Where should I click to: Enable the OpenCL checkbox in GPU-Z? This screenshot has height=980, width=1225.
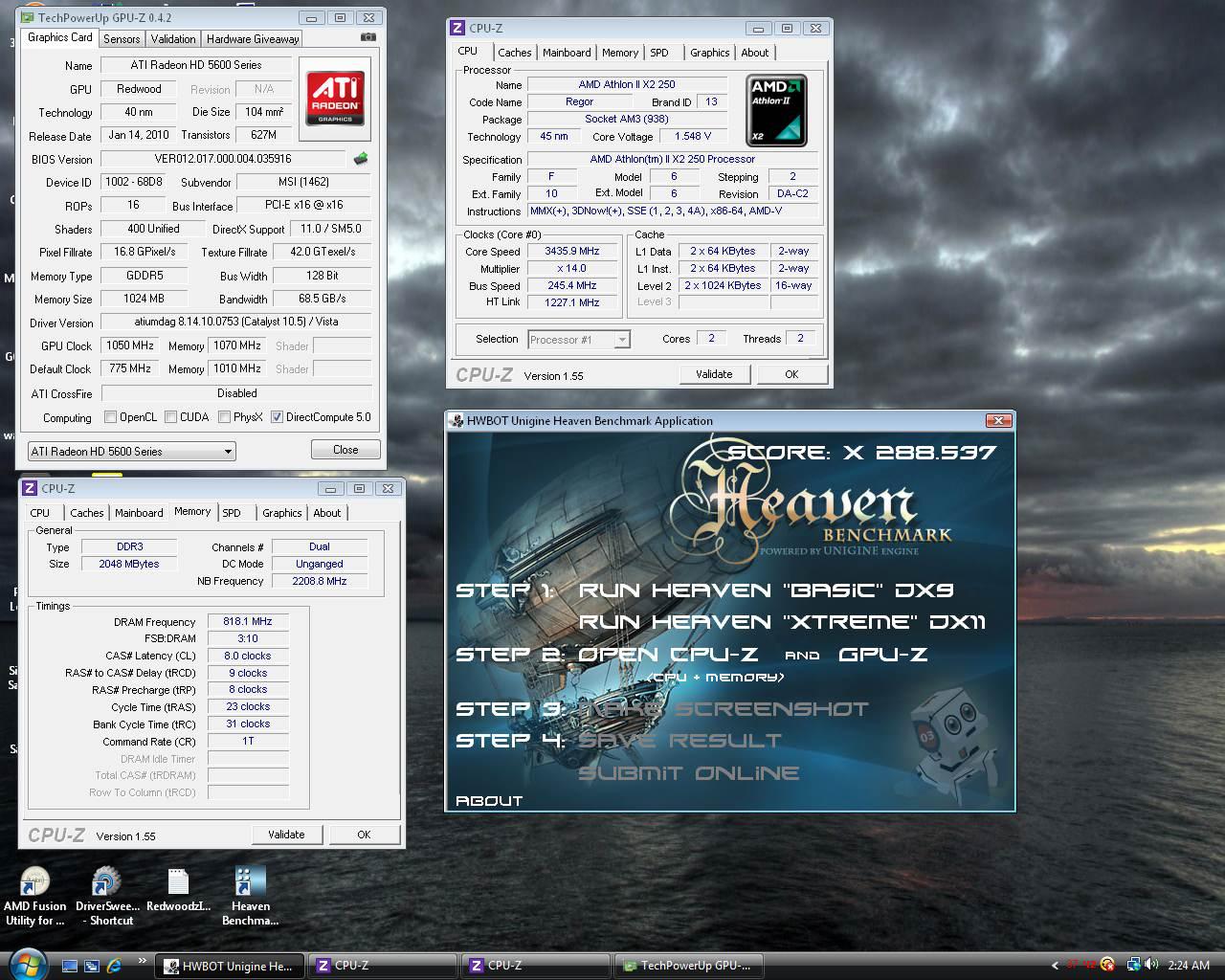click(110, 417)
